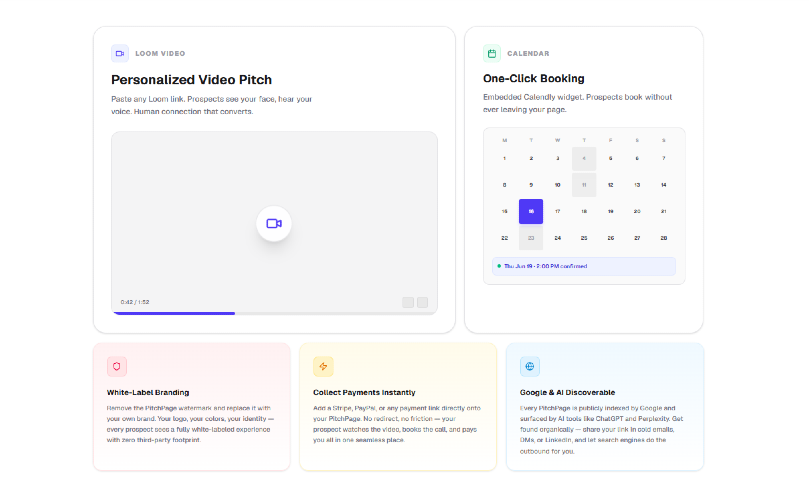Click the 'Thu Jun 19 · 2:00 PM confirmed' banner

[x=584, y=266]
